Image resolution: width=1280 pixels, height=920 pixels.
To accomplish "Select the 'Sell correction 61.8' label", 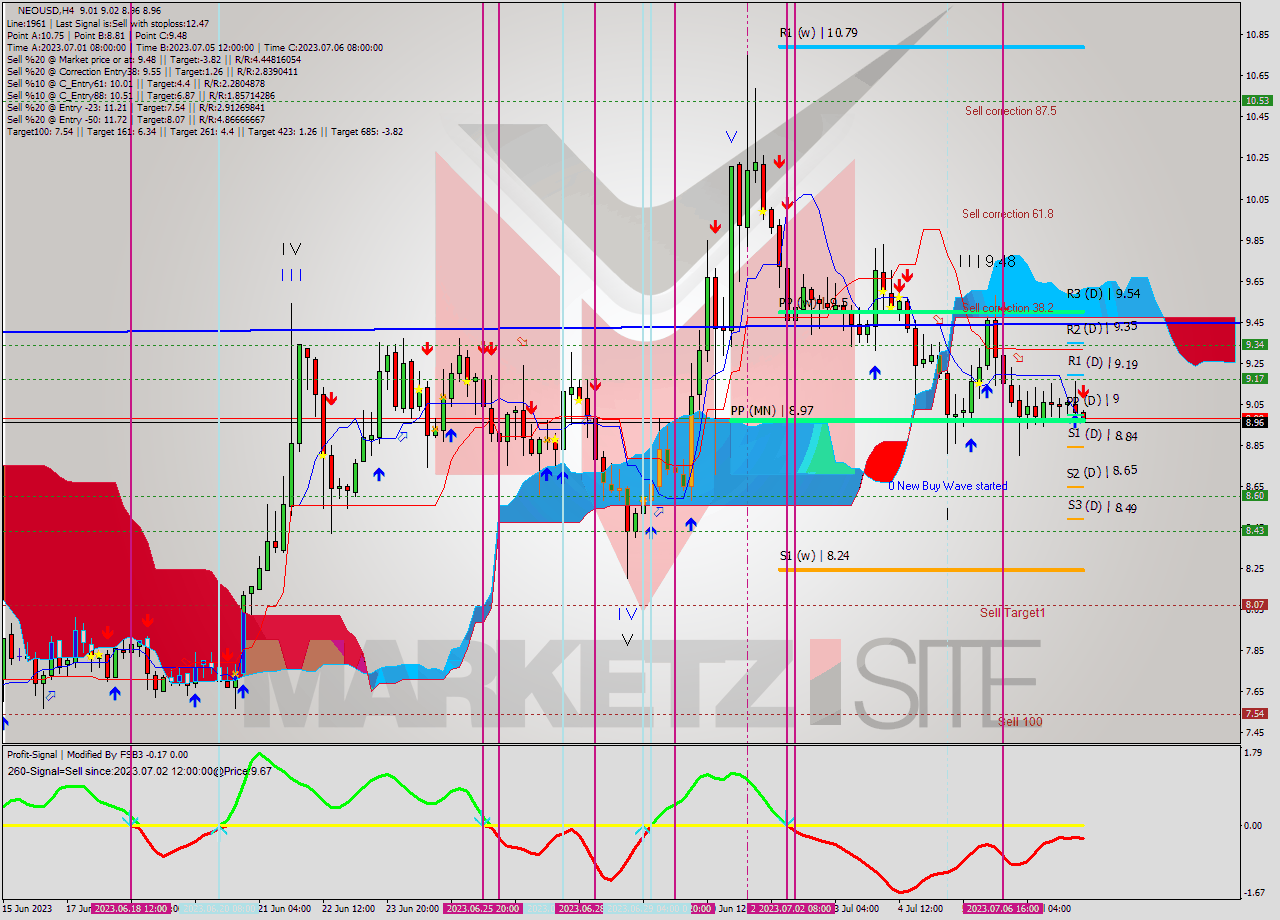I will click(1007, 214).
